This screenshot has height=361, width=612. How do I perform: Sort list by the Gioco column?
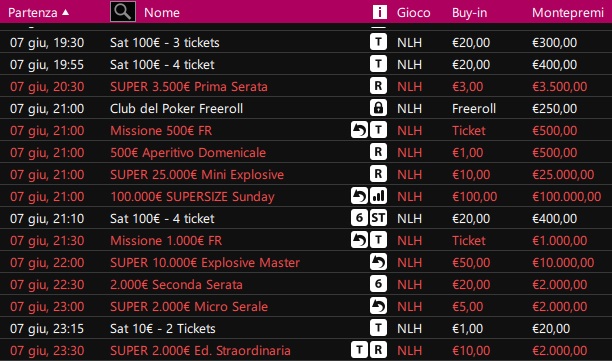click(413, 12)
